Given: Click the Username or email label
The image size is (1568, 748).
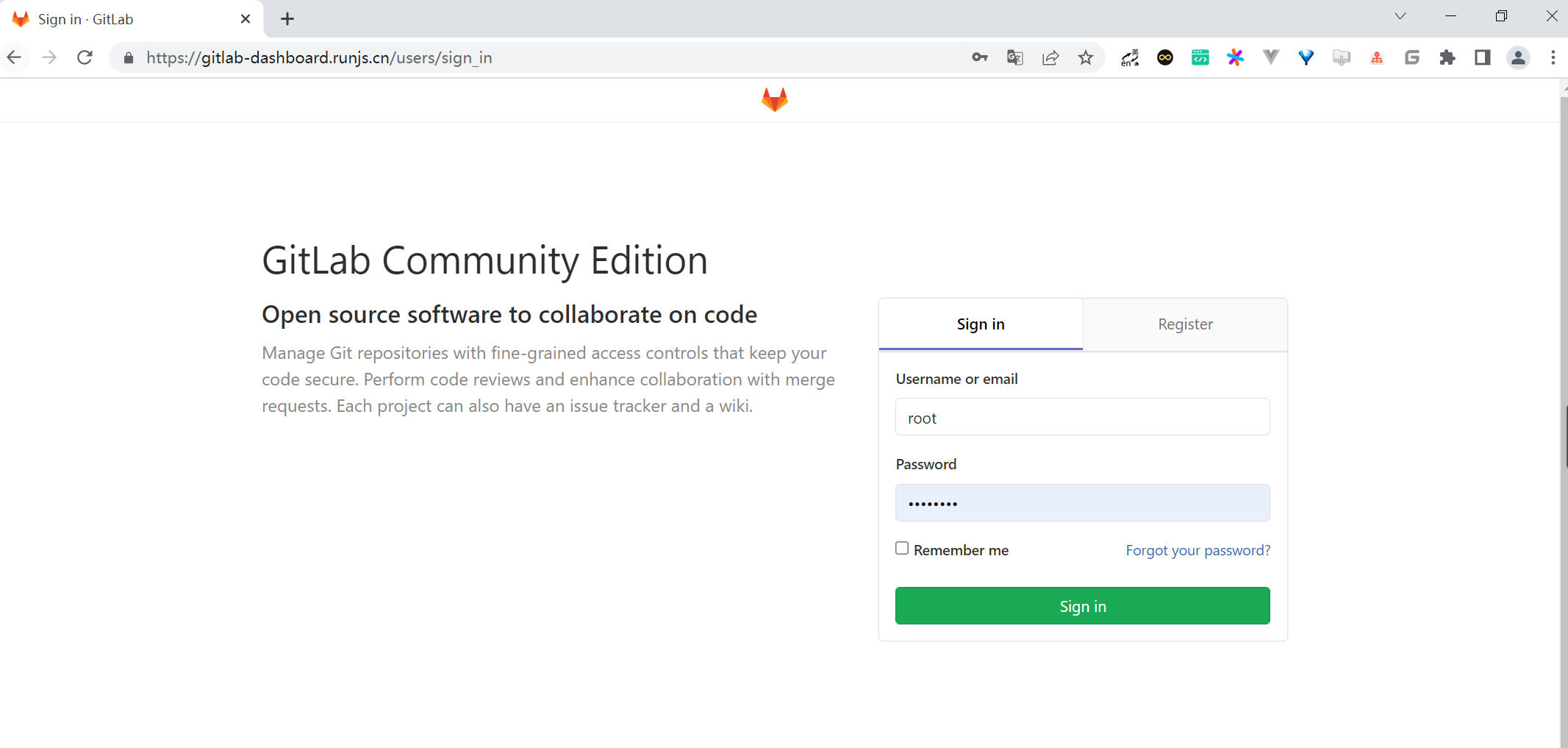Looking at the screenshot, I should [957, 379].
